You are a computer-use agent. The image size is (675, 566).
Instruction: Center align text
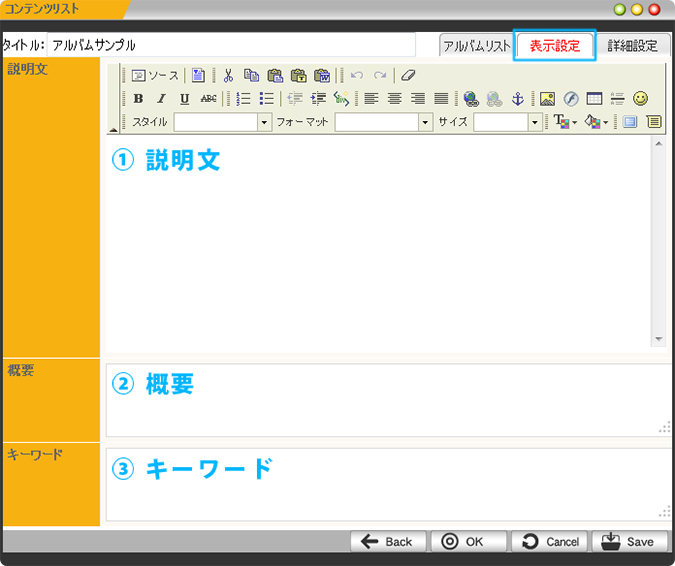(x=394, y=99)
